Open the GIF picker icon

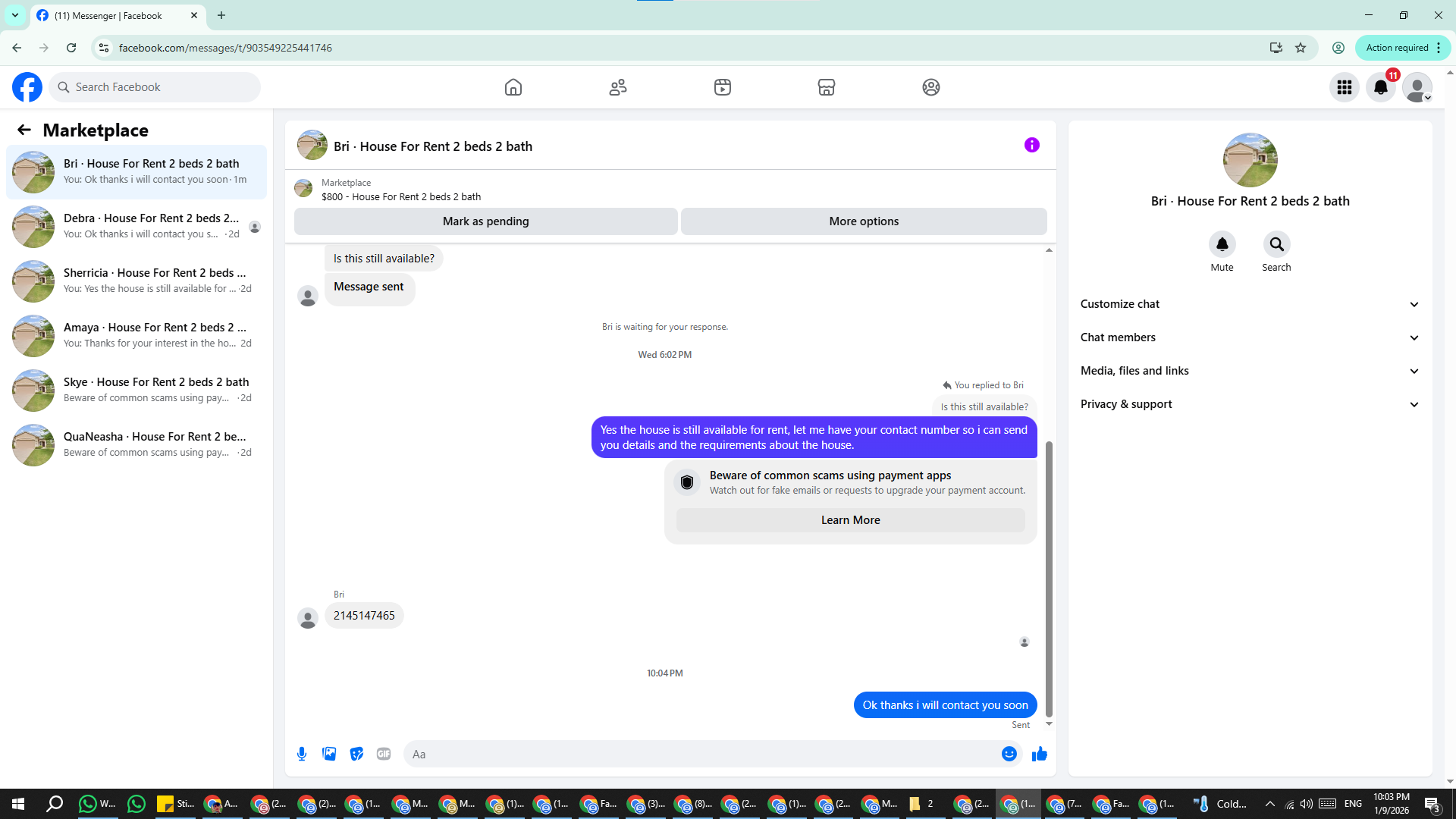[384, 754]
